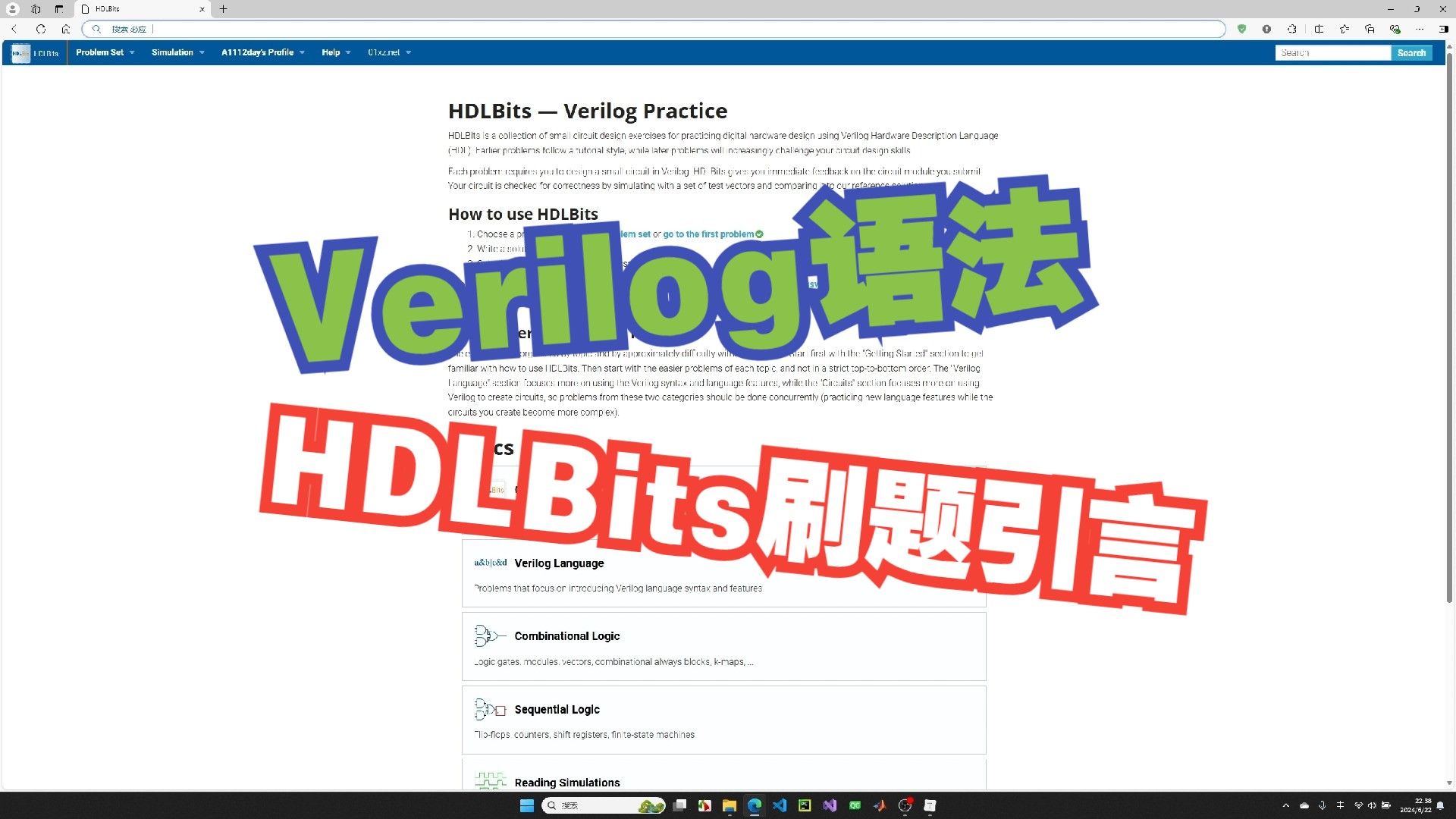Click the Kaspersky shield icon in toolbar

[x=1241, y=29]
